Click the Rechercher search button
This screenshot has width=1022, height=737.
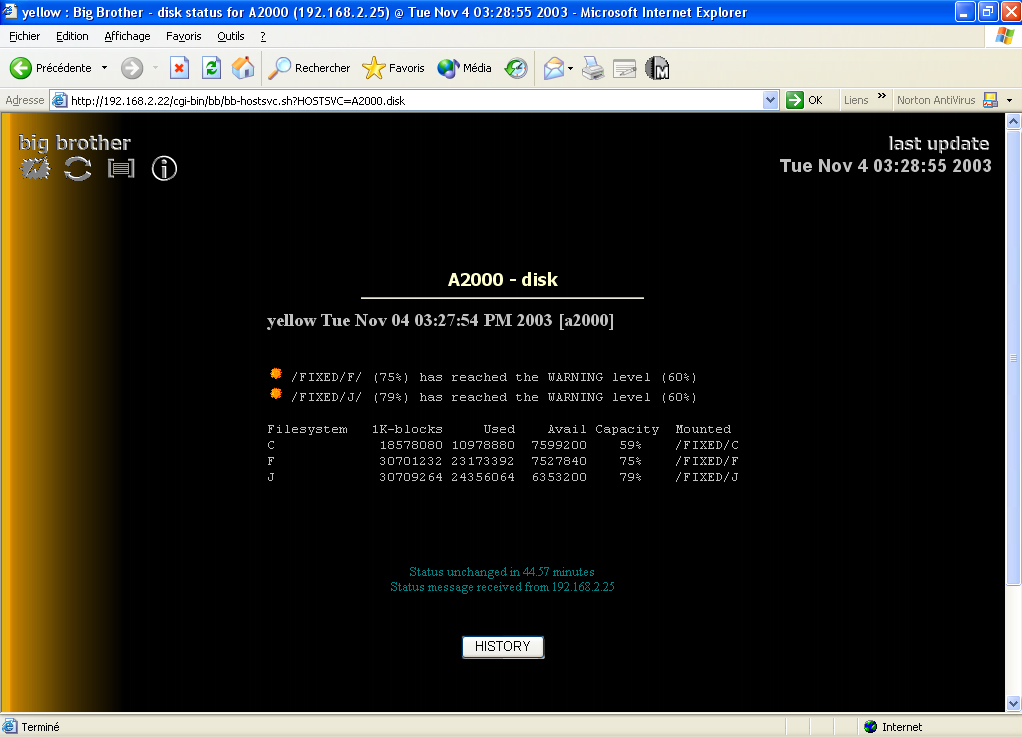(310, 68)
